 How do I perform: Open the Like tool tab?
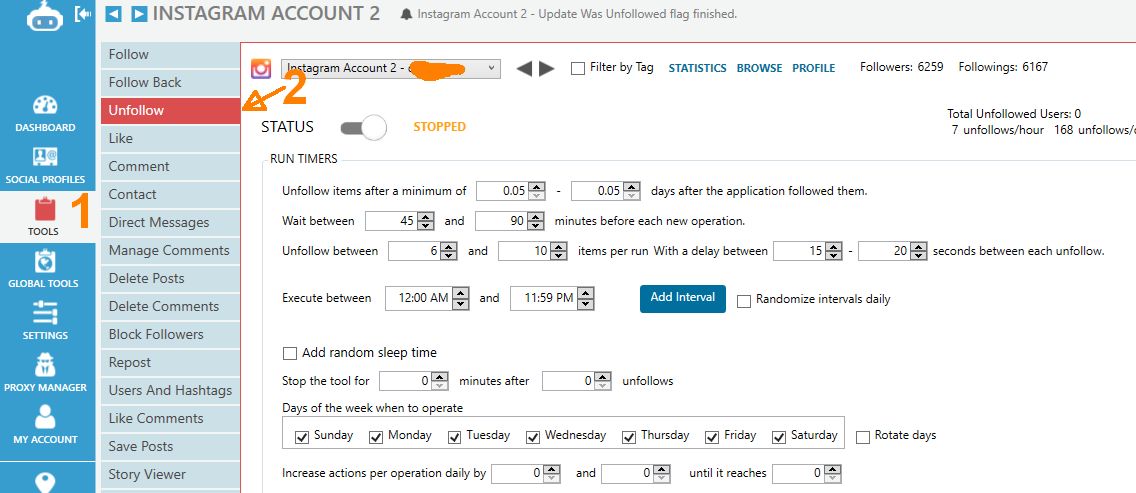pyautogui.click(x=170, y=138)
